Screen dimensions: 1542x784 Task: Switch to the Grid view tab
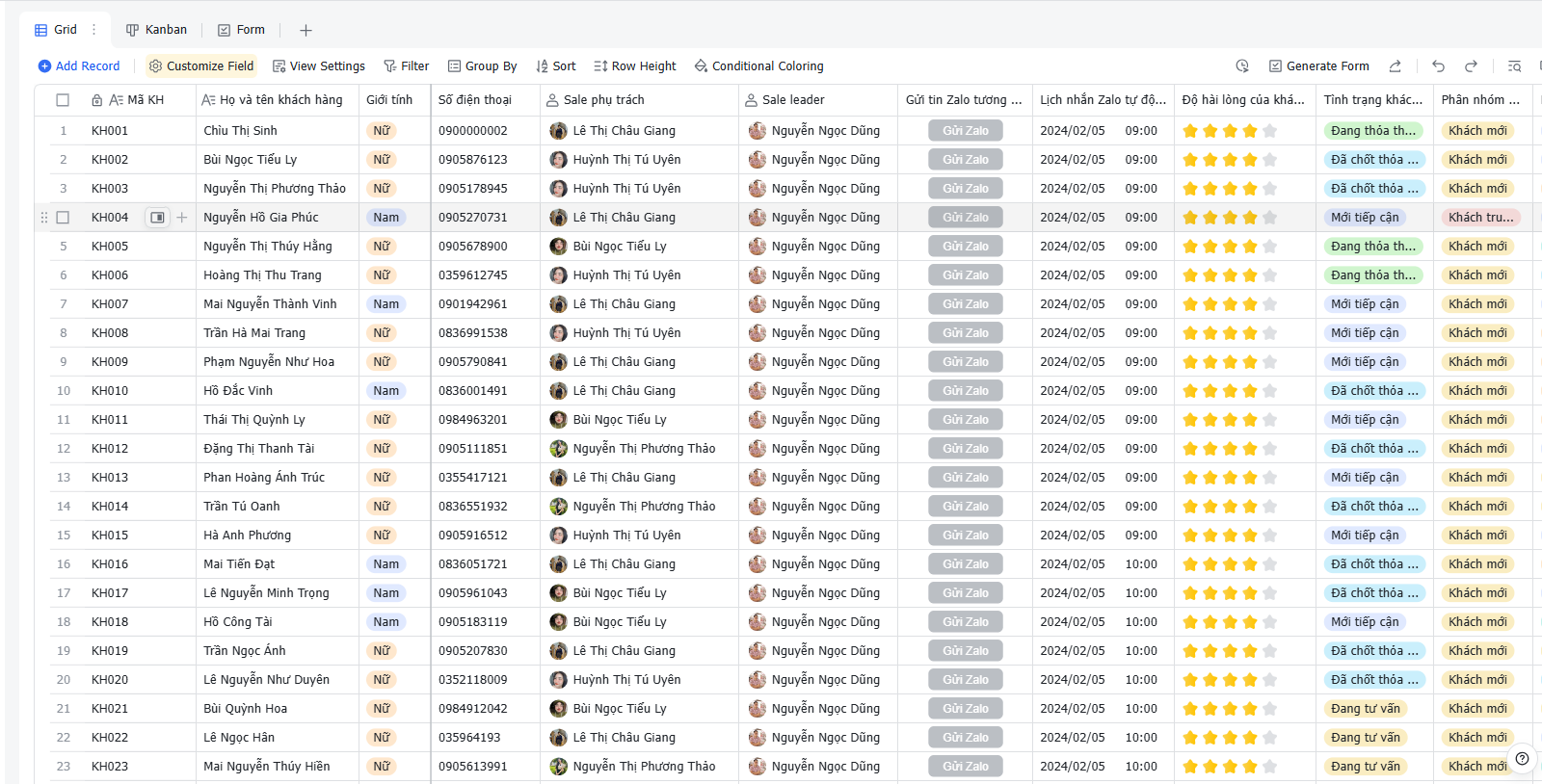coord(56,30)
